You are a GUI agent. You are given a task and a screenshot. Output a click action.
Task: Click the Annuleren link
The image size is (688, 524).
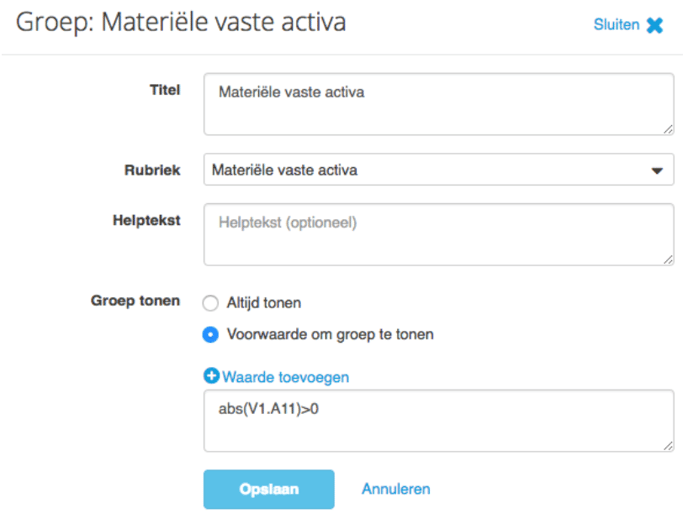[x=396, y=489]
